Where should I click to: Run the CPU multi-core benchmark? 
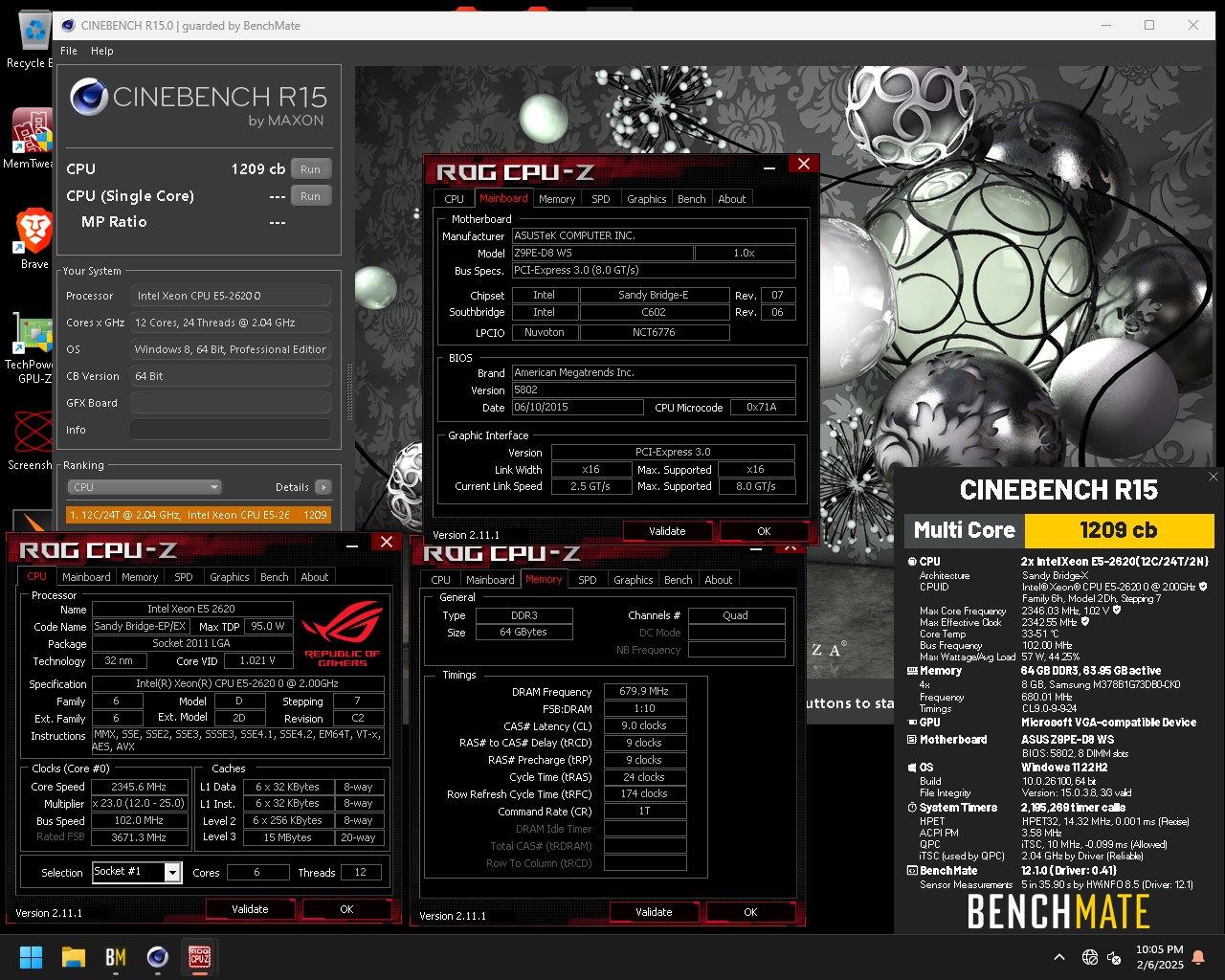coord(310,169)
